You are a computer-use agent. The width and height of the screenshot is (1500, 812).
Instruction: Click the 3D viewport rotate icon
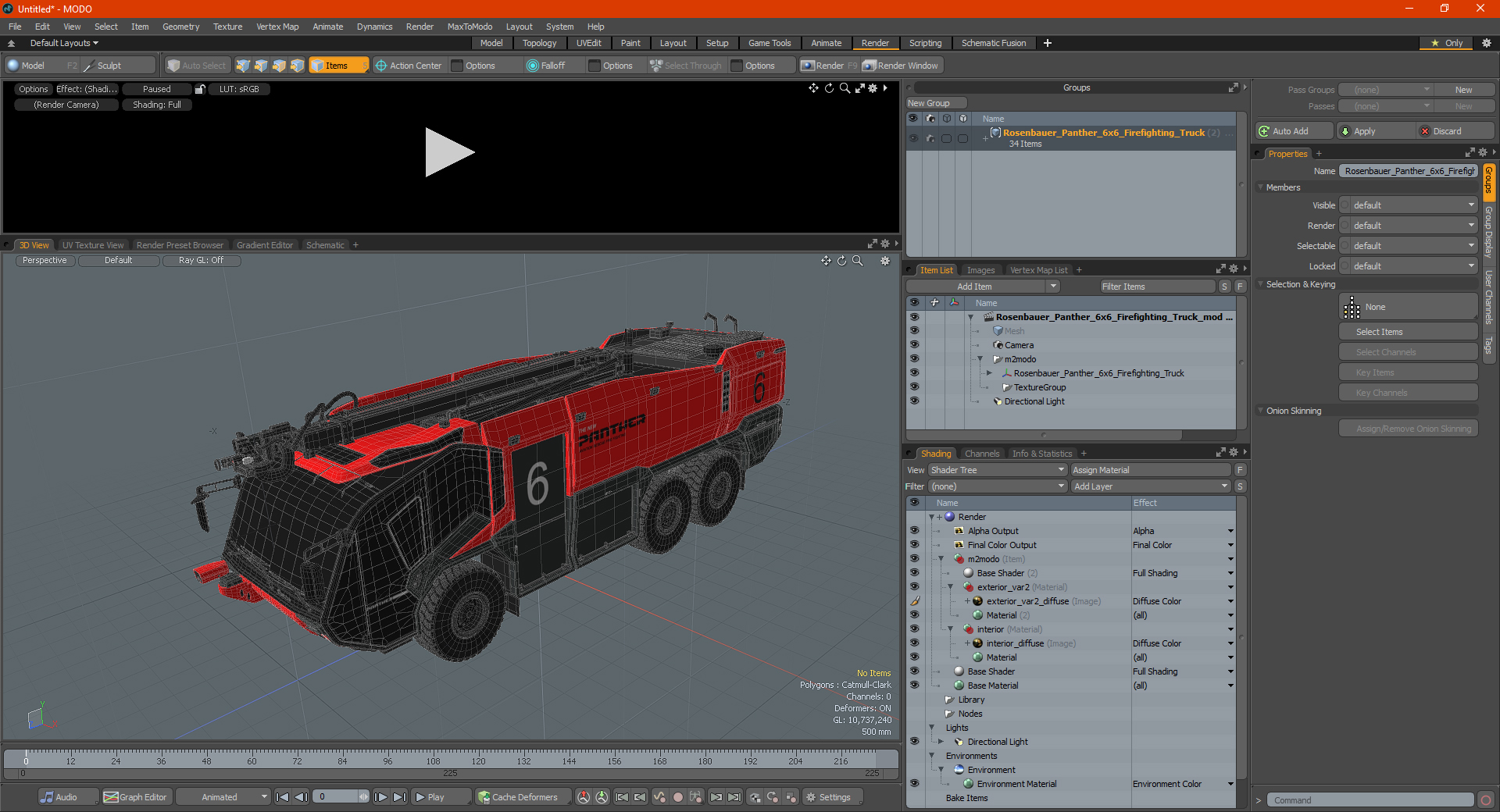[x=842, y=261]
